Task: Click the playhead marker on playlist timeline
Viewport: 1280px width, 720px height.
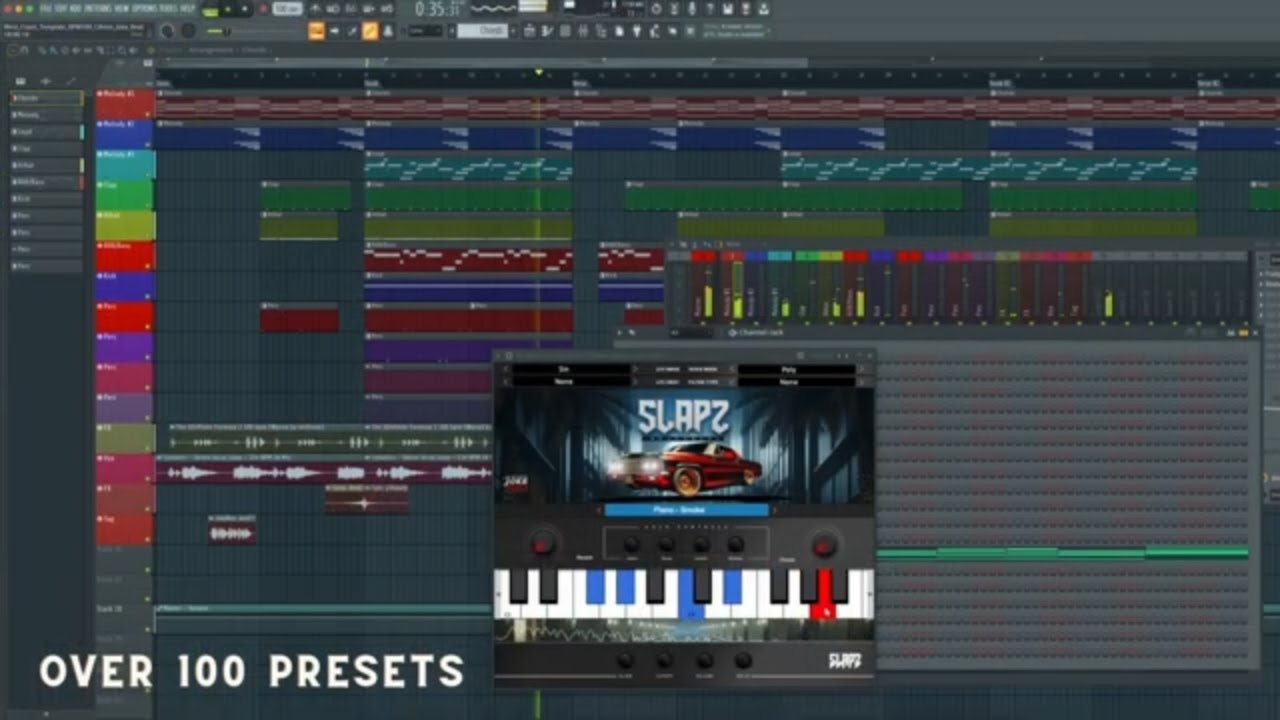Action: click(x=539, y=72)
